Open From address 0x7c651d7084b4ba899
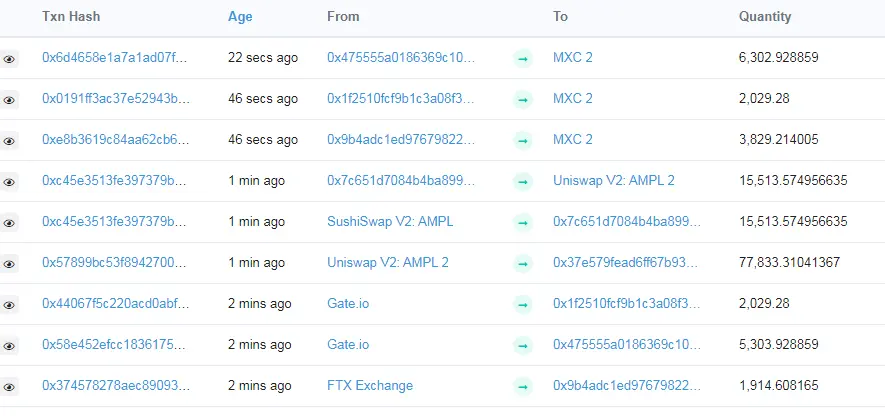This screenshot has height=417, width=885. click(x=401, y=181)
